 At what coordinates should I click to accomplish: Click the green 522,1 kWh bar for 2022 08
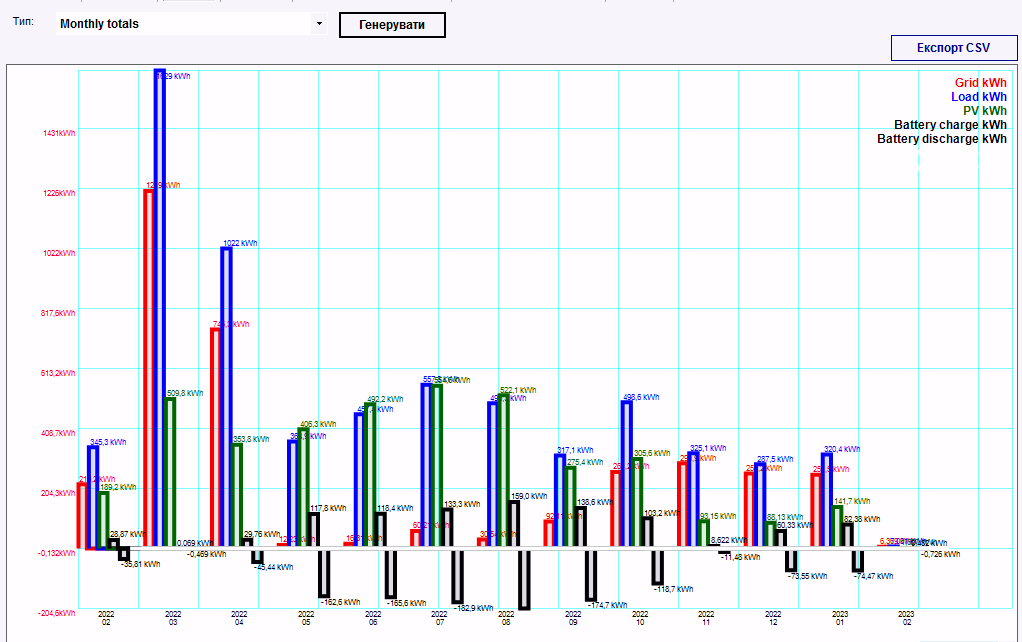(x=504, y=470)
